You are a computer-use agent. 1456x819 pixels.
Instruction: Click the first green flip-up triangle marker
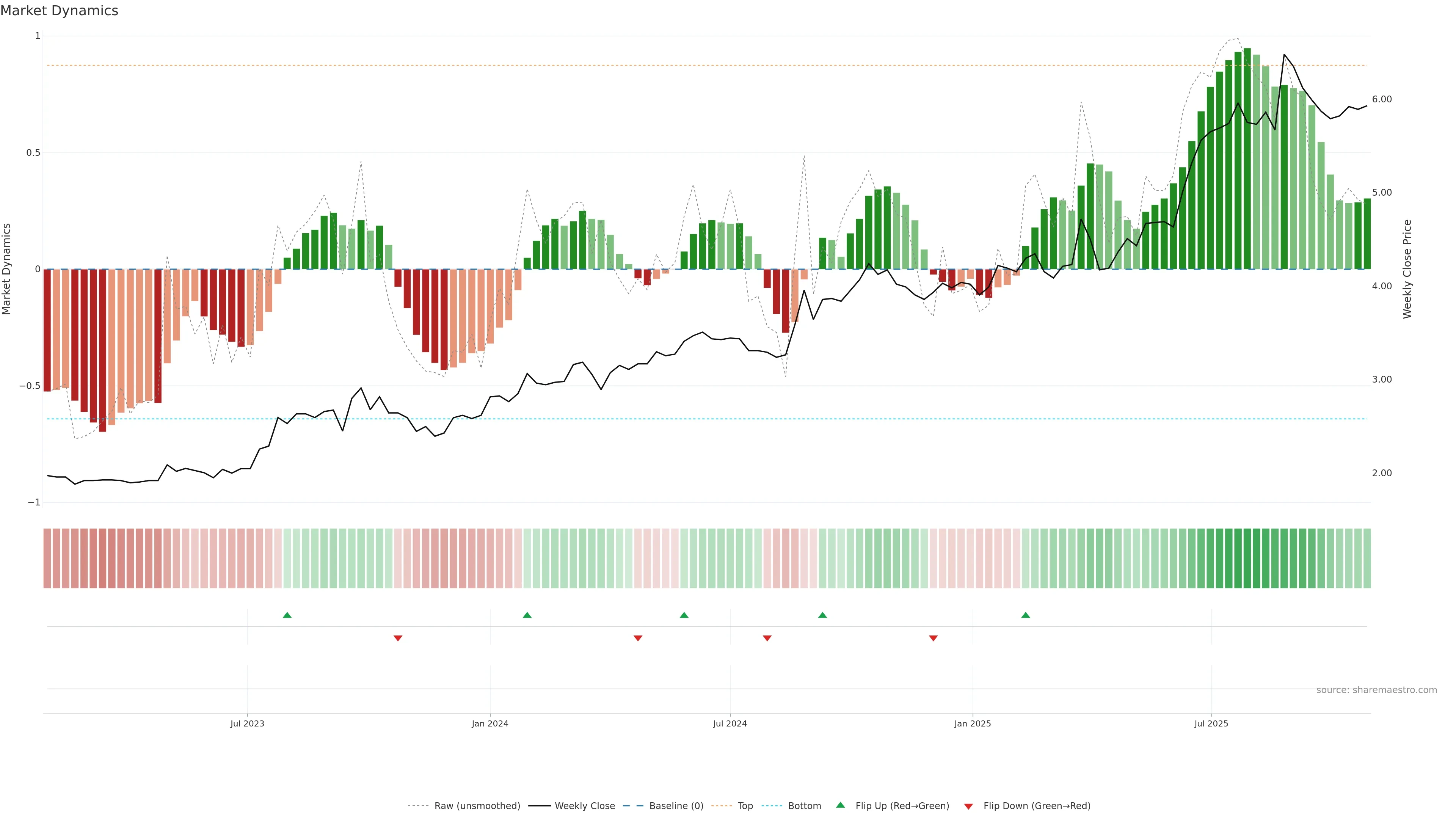[x=287, y=615]
